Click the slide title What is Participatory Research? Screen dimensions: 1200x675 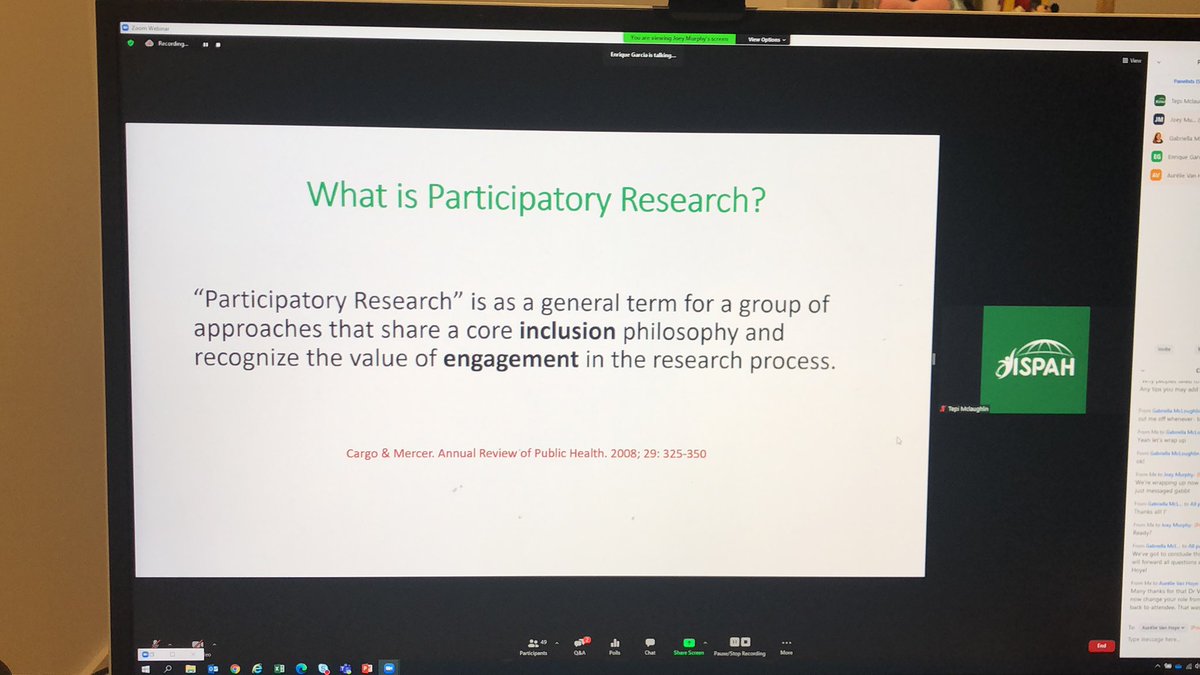pos(537,199)
